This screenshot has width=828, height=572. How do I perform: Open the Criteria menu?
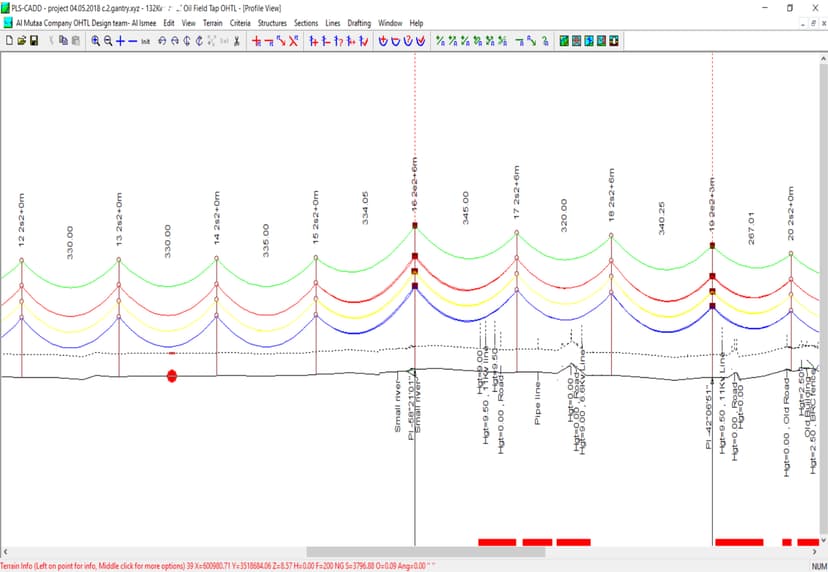point(240,22)
